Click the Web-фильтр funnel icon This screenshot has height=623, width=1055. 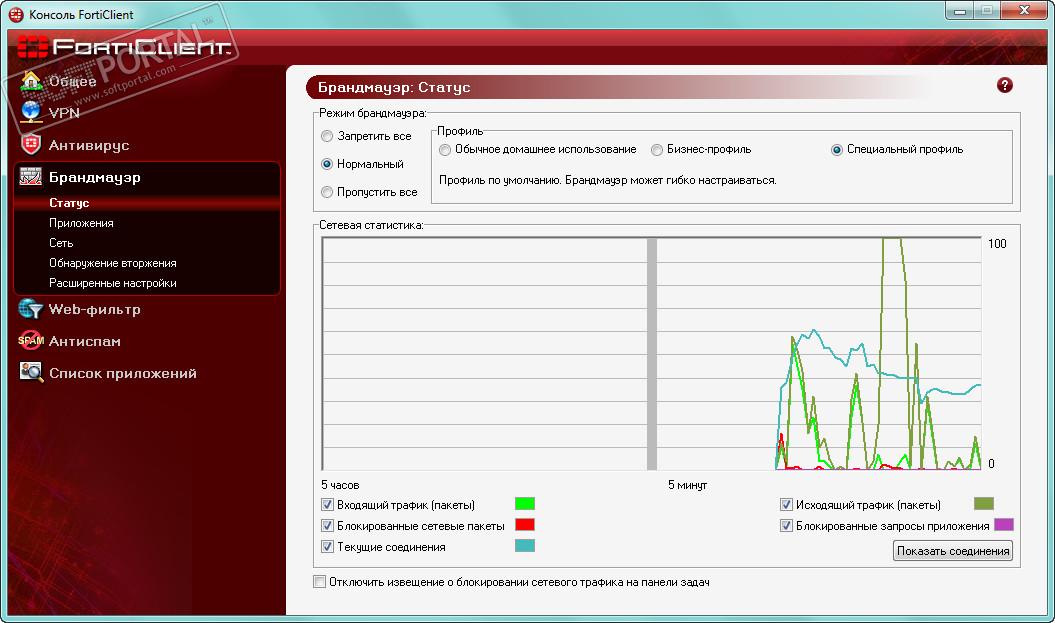click(x=31, y=309)
